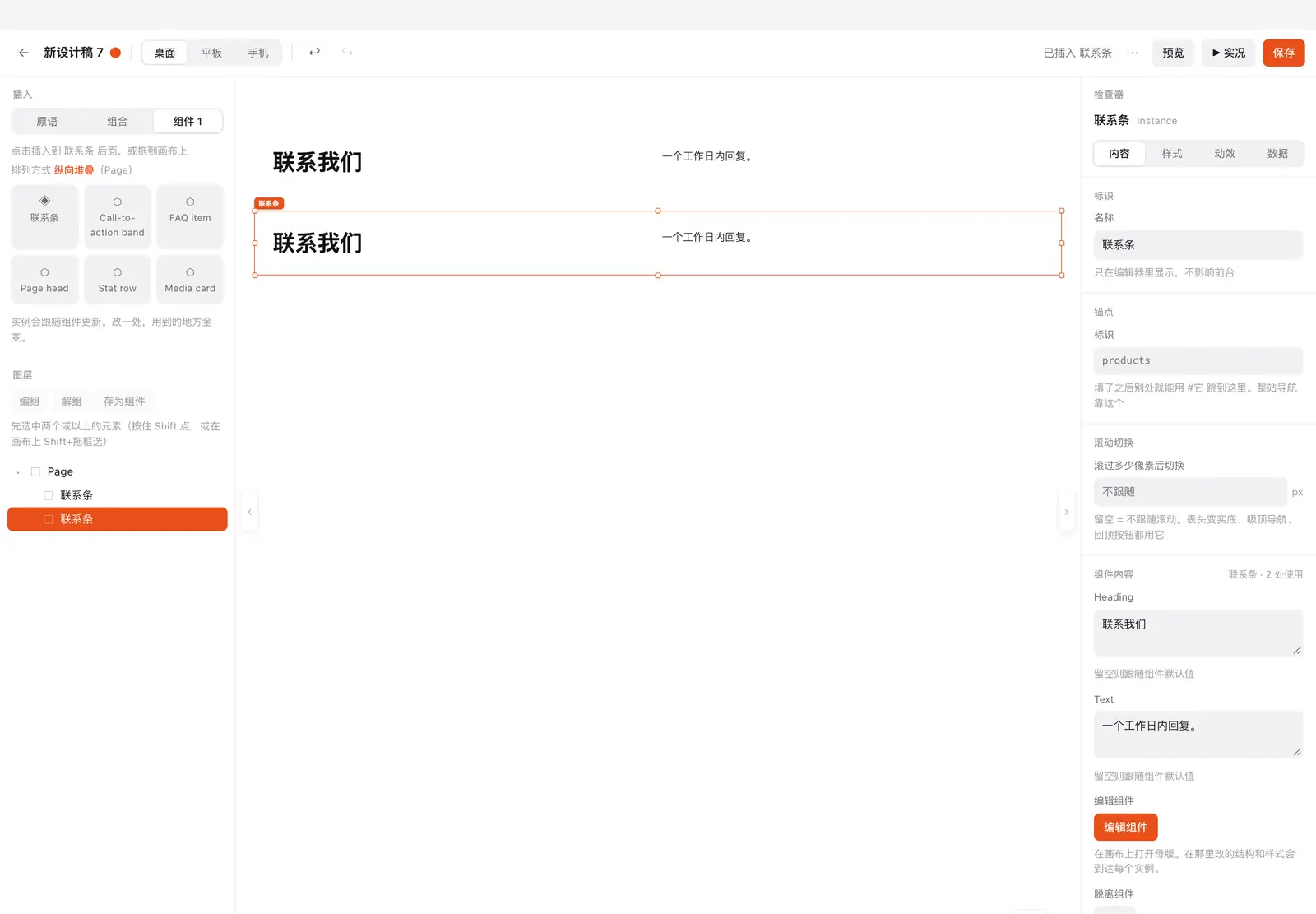Open the three-dot more options menu
1316x914 pixels.
tap(1133, 53)
